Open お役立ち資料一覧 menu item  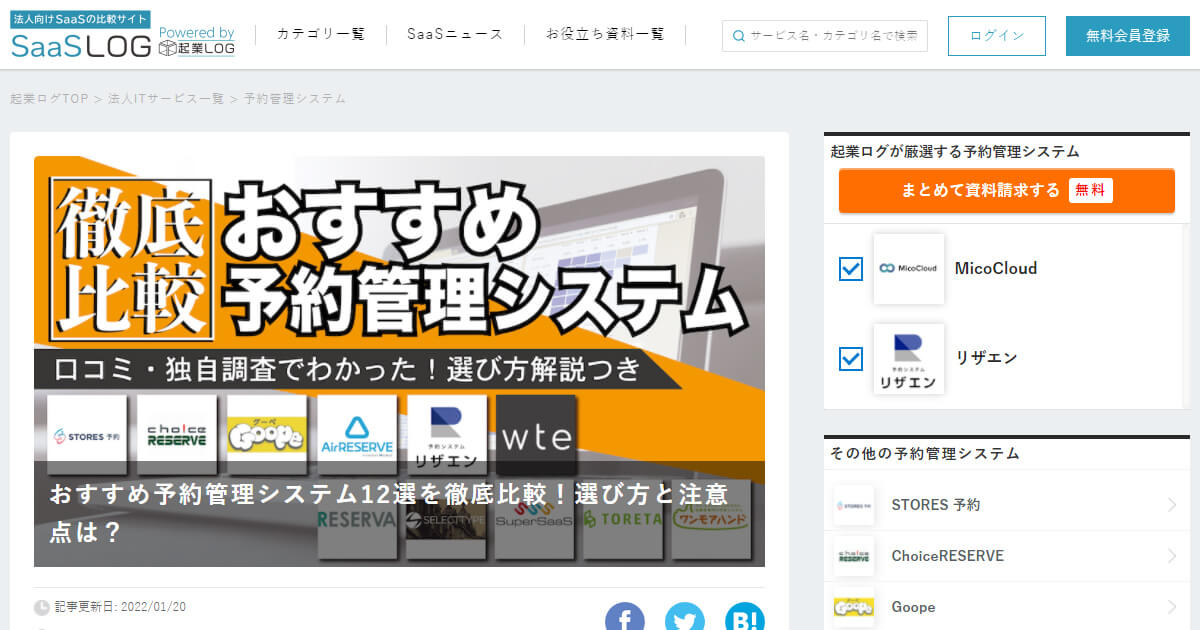(605, 34)
